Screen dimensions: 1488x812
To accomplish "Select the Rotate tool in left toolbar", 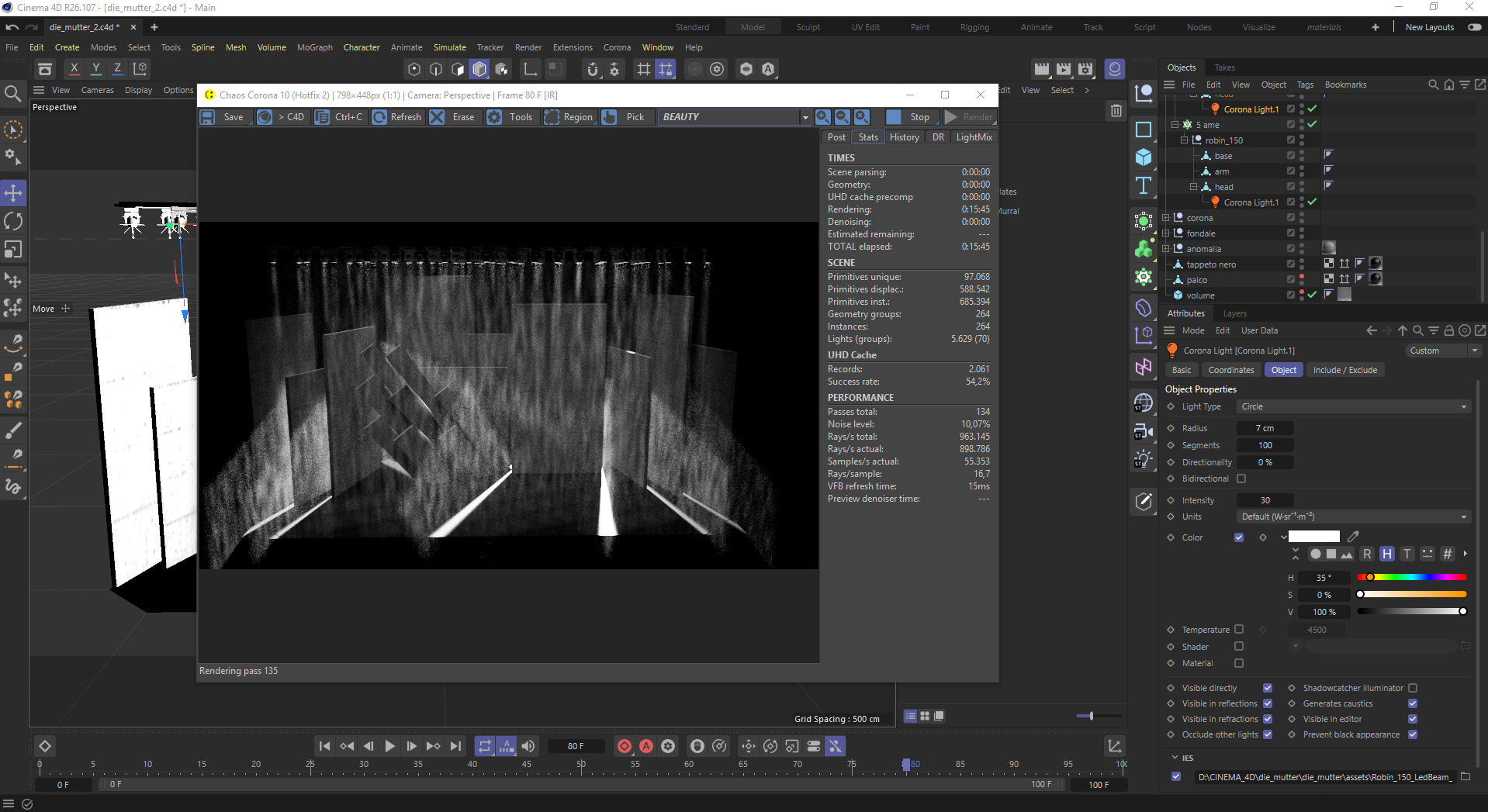I will (13, 222).
